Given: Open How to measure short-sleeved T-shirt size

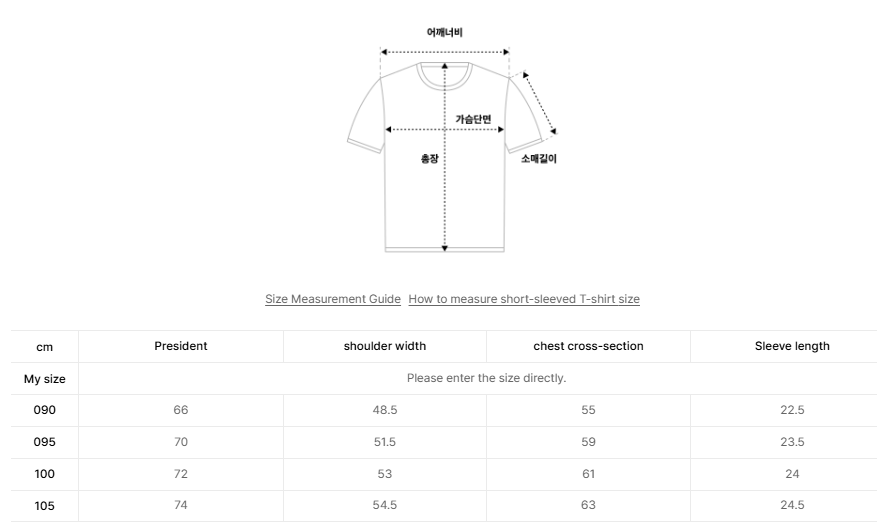Looking at the screenshot, I should click(524, 299).
